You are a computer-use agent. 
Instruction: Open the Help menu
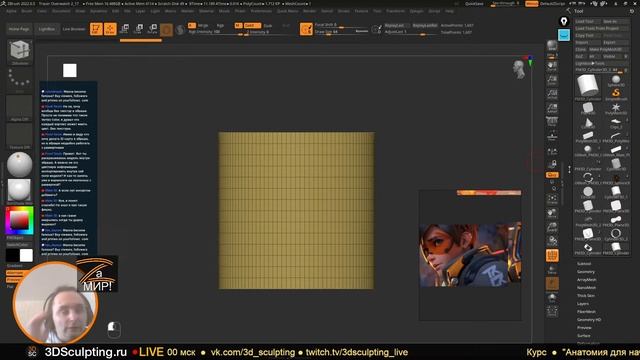(x=449, y=11)
